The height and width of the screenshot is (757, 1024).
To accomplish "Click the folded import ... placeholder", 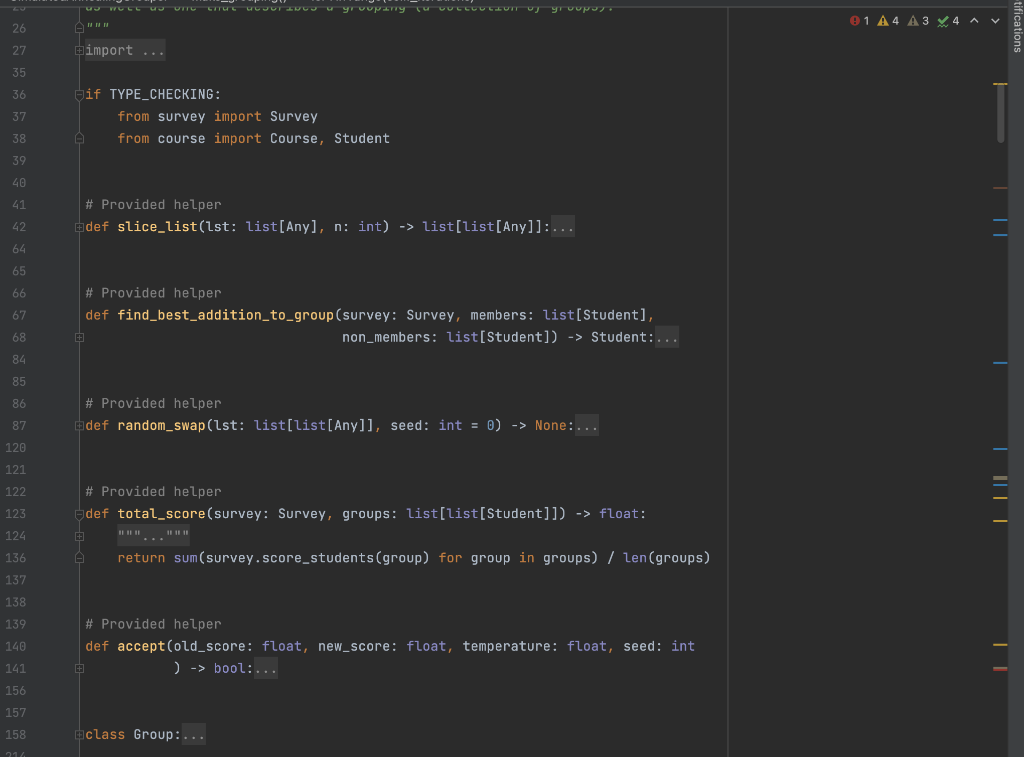I will coord(125,50).
